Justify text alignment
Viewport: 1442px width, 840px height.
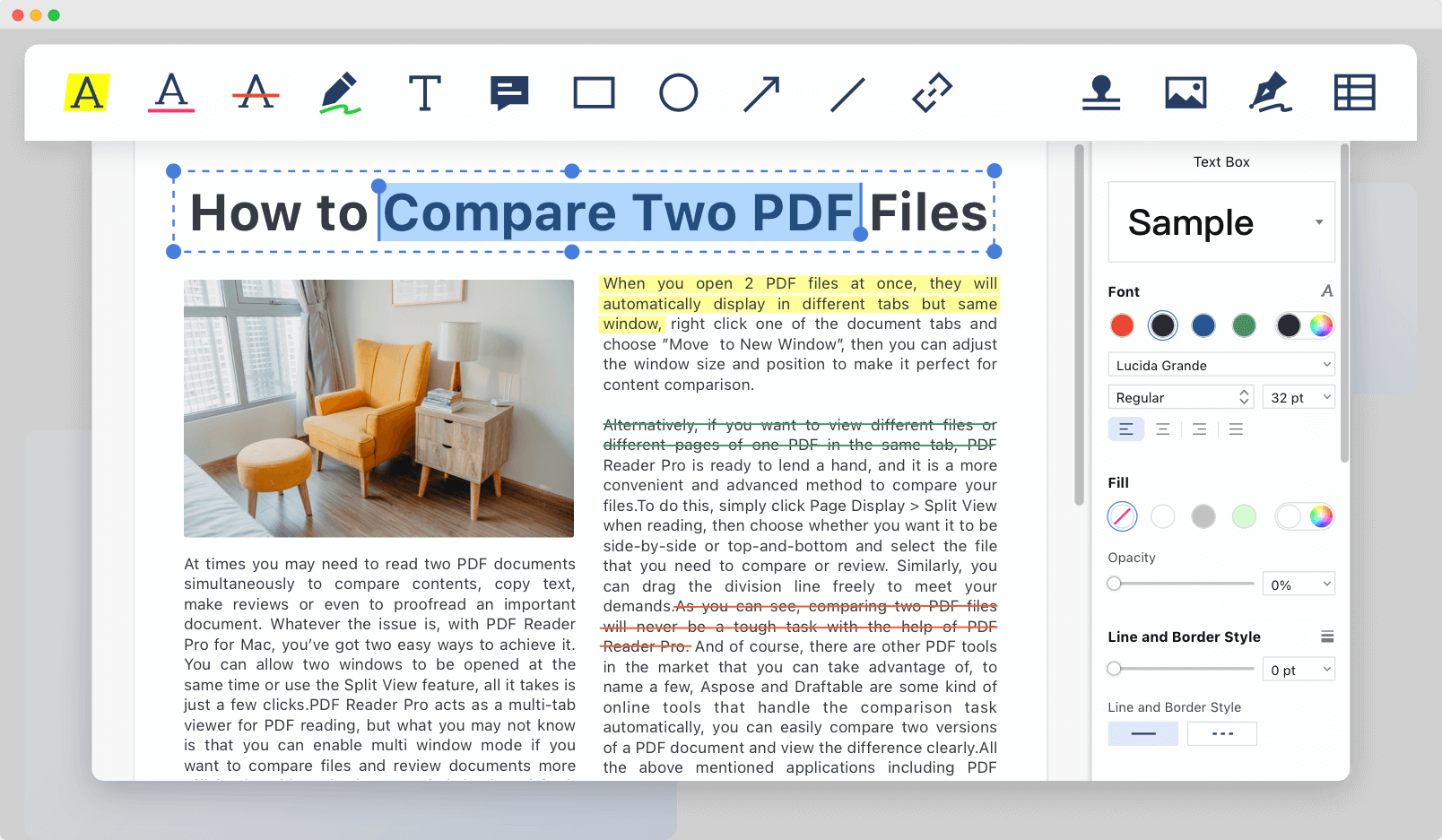(x=1236, y=429)
